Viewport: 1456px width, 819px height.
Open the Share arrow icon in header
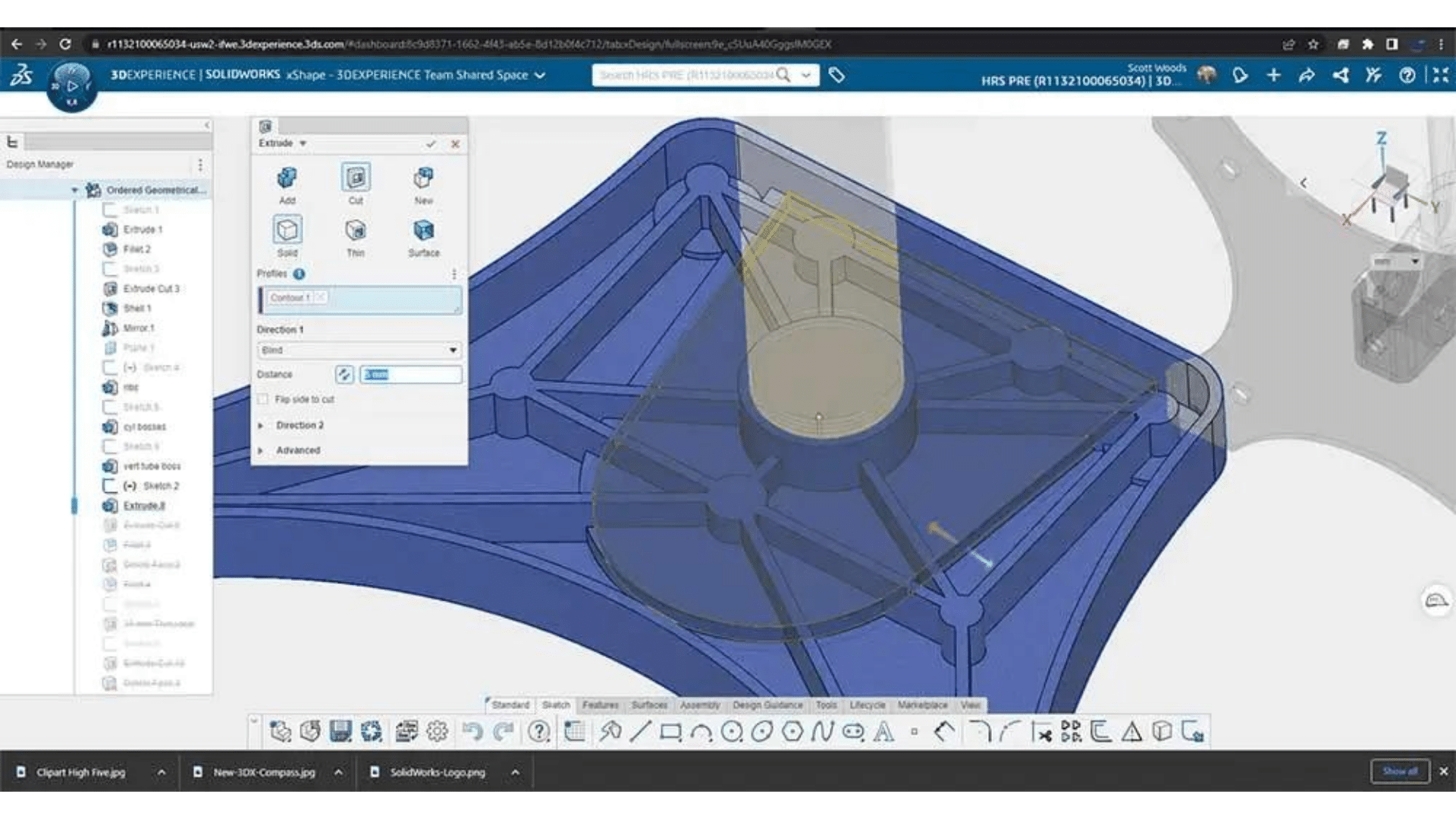pos(1307,75)
